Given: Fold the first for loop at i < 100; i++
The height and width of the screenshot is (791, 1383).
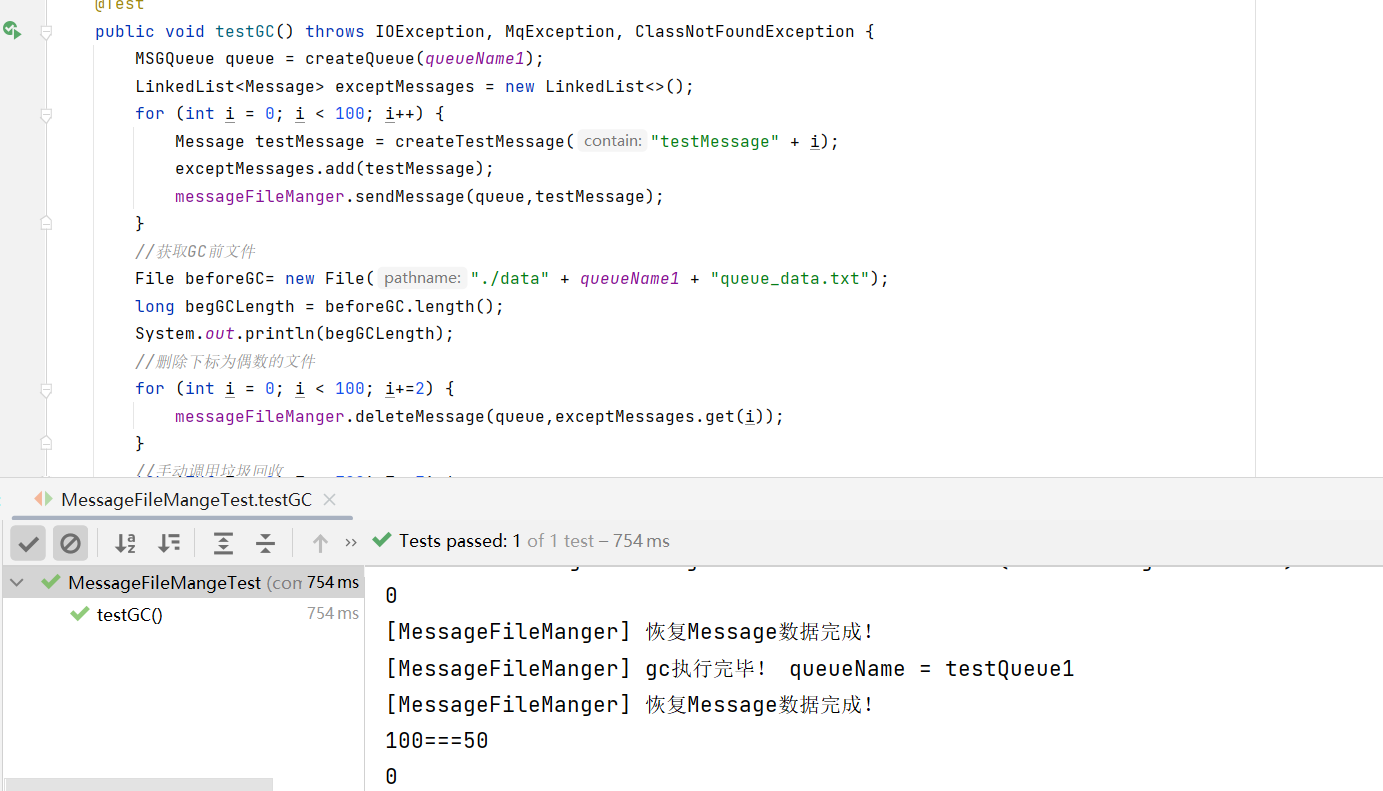Looking at the screenshot, I should (46, 114).
